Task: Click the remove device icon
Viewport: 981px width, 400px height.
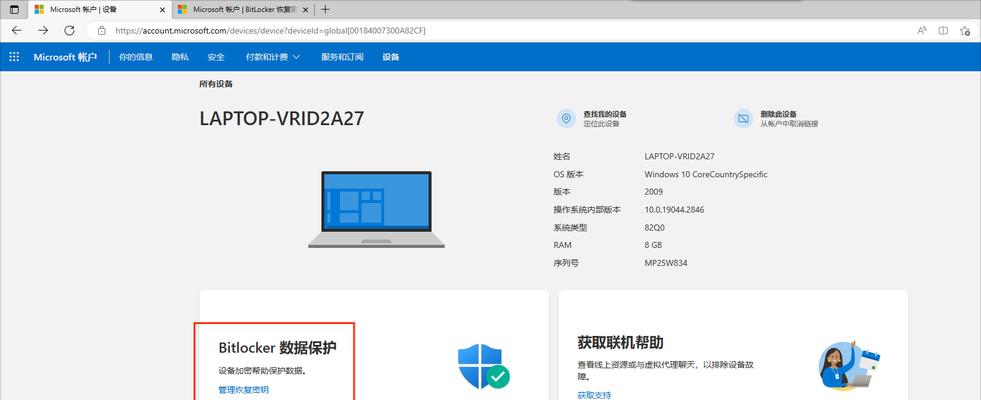Action: click(x=743, y=118)
